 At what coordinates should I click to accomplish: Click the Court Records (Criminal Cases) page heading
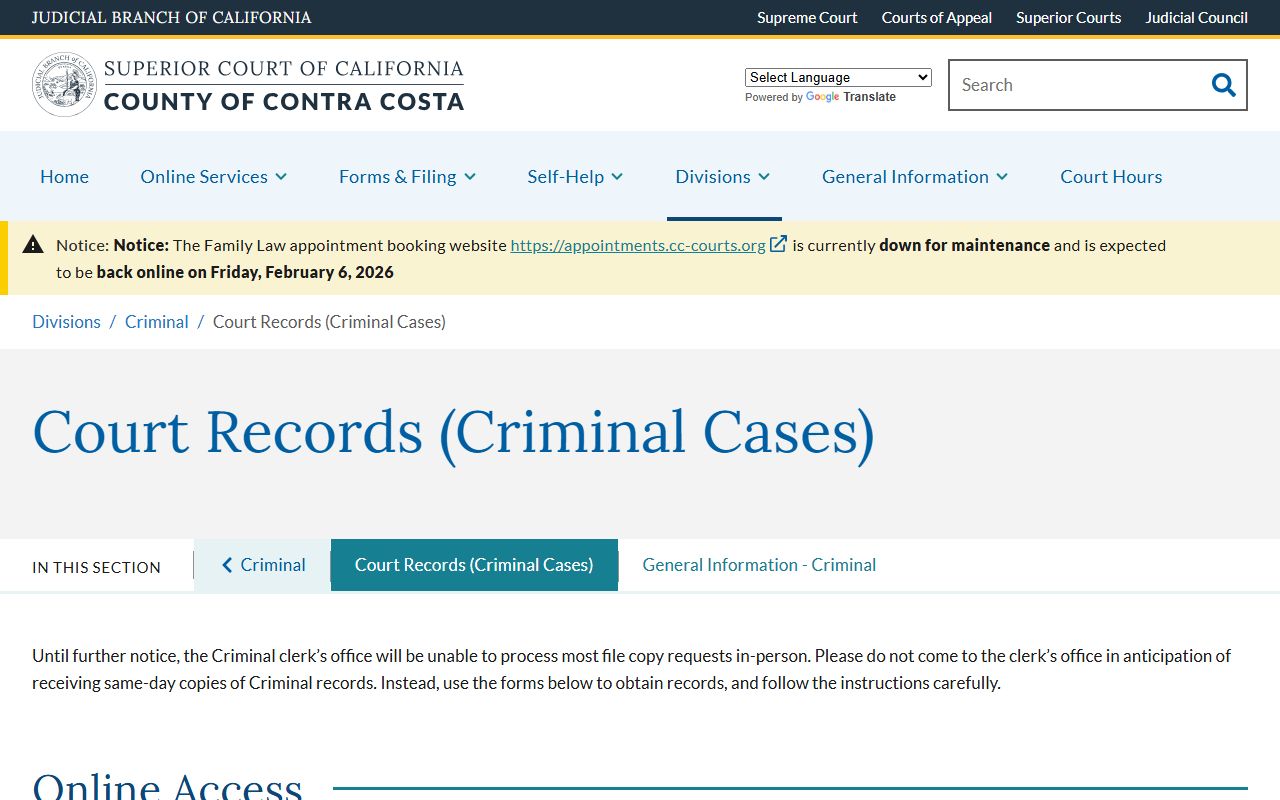pyautogui.click(x=454, y=433)
